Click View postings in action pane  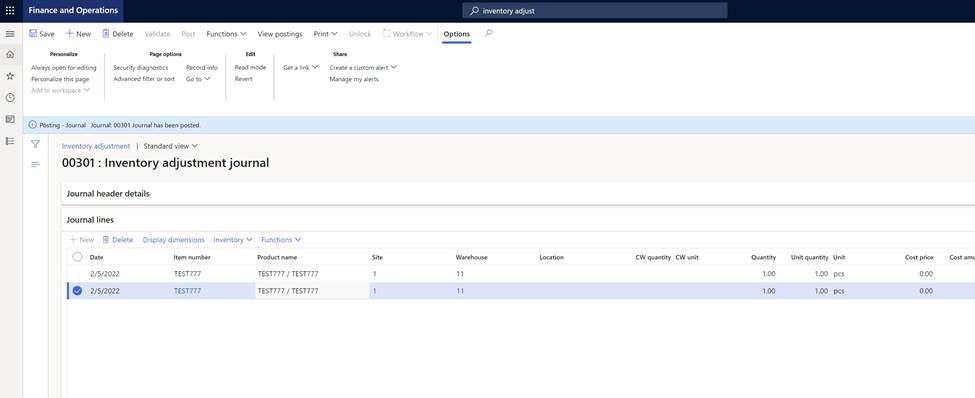pyautogui.click(x=280, y=34)
